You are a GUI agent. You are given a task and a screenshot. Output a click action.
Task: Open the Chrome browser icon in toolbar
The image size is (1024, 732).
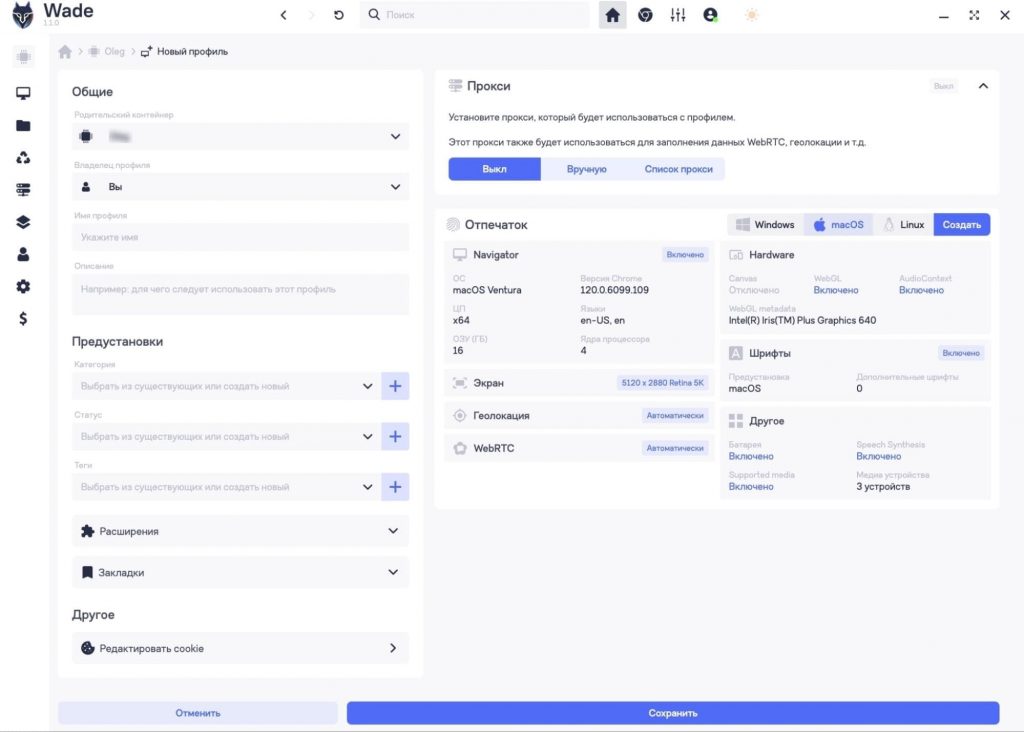645,15
